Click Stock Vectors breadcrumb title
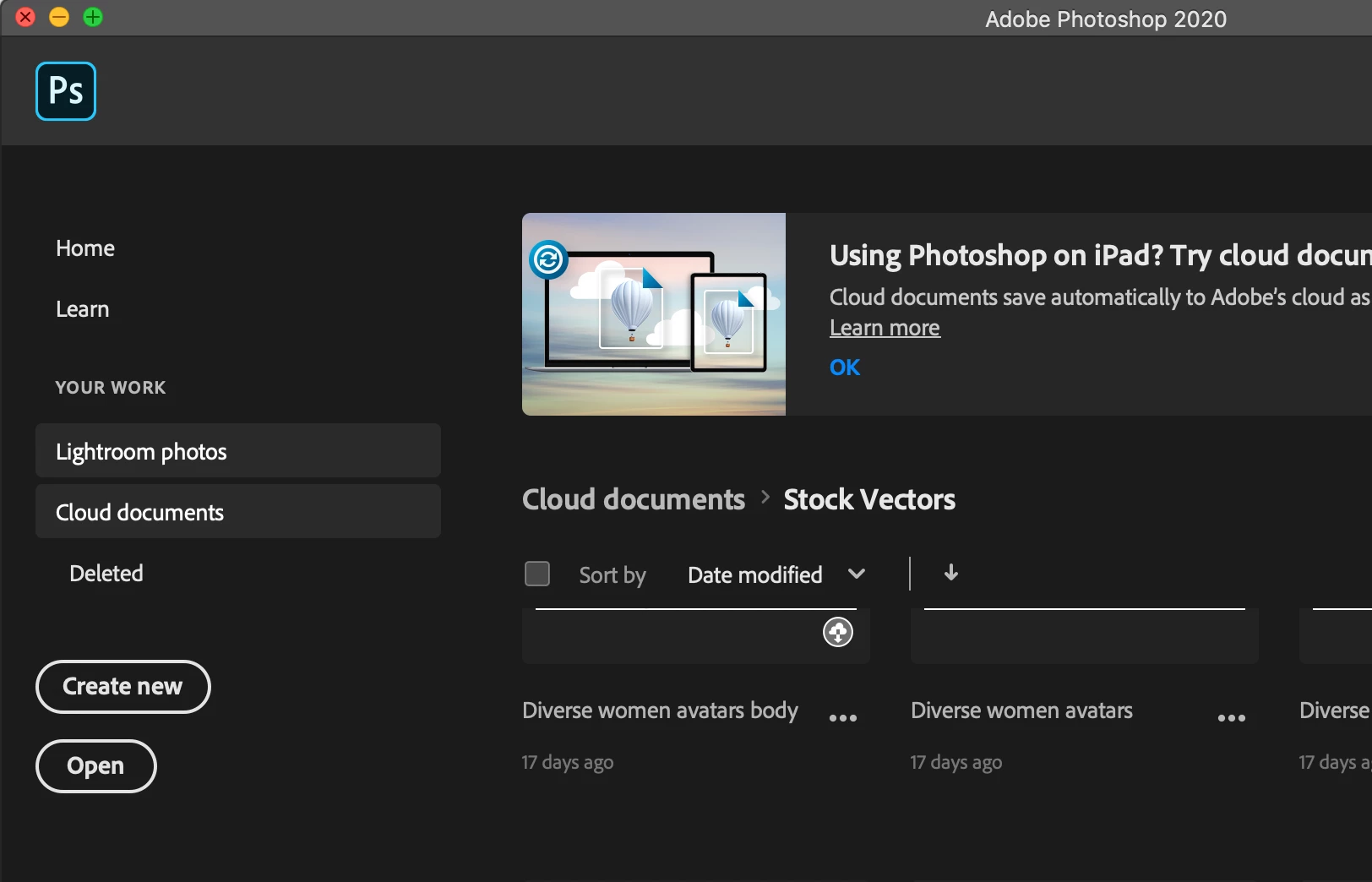This screenshot has height=882, width=1372. (869, 499)
